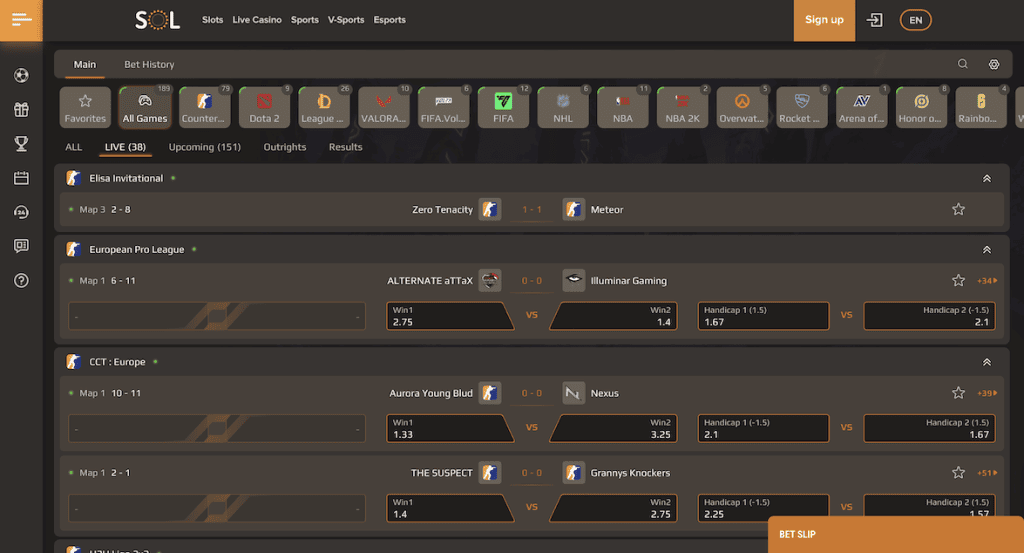
Task: Open the soccer ball sidebar icon
Action: (21, 76)
